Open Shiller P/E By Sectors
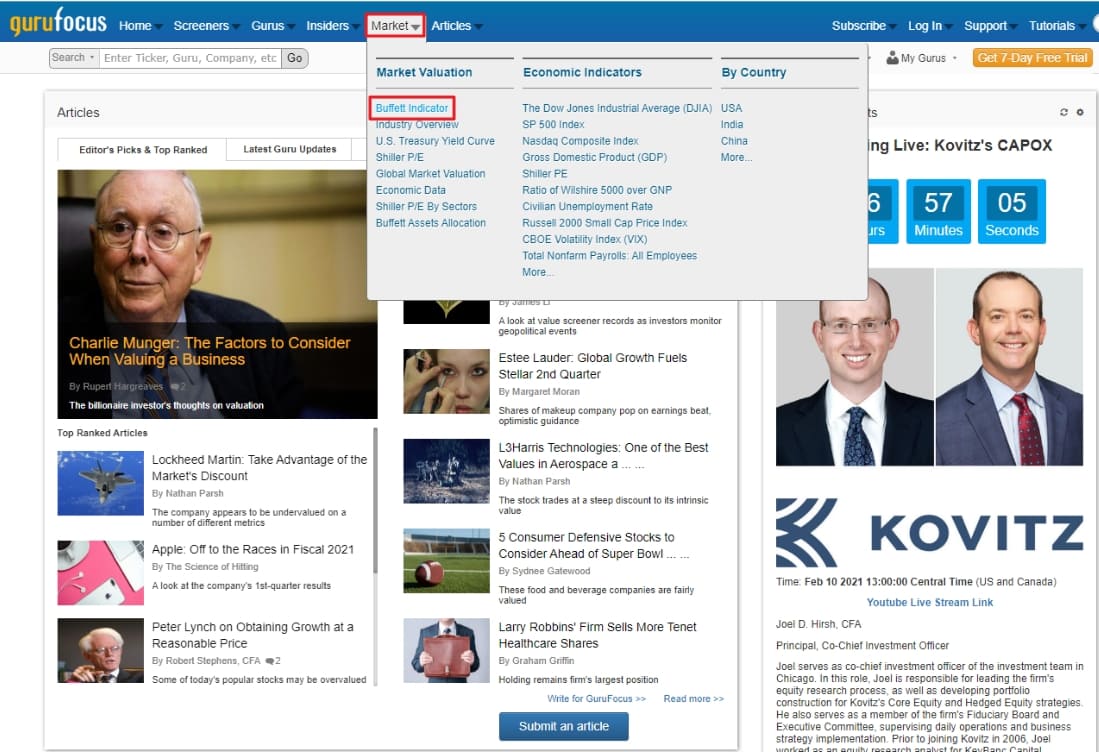 click(x=426, y=206)
